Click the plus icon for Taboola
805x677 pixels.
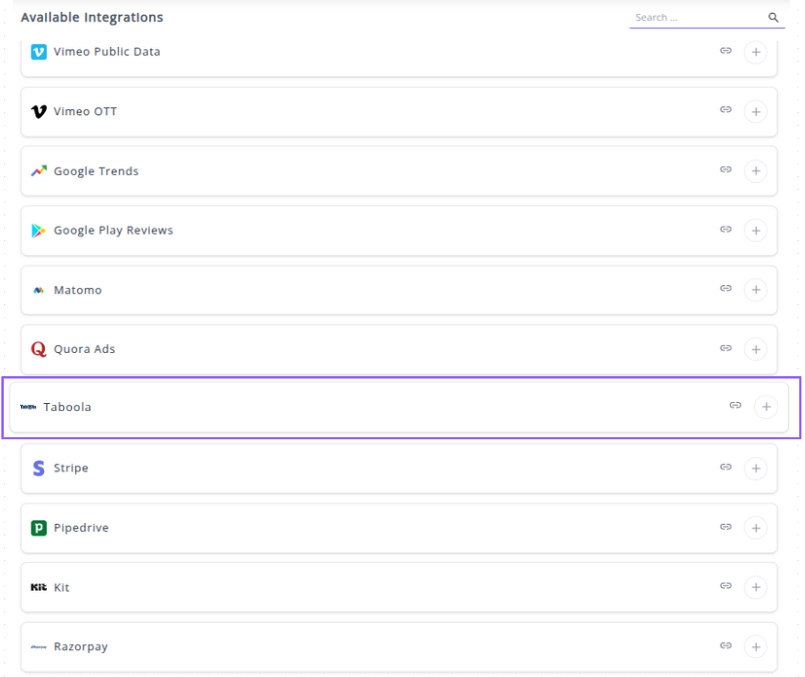click(x=766, y=406)
